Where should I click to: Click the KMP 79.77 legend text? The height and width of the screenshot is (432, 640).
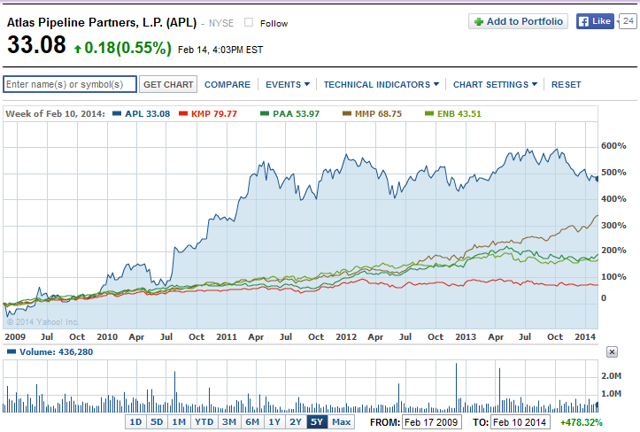(x=214, y=114)
